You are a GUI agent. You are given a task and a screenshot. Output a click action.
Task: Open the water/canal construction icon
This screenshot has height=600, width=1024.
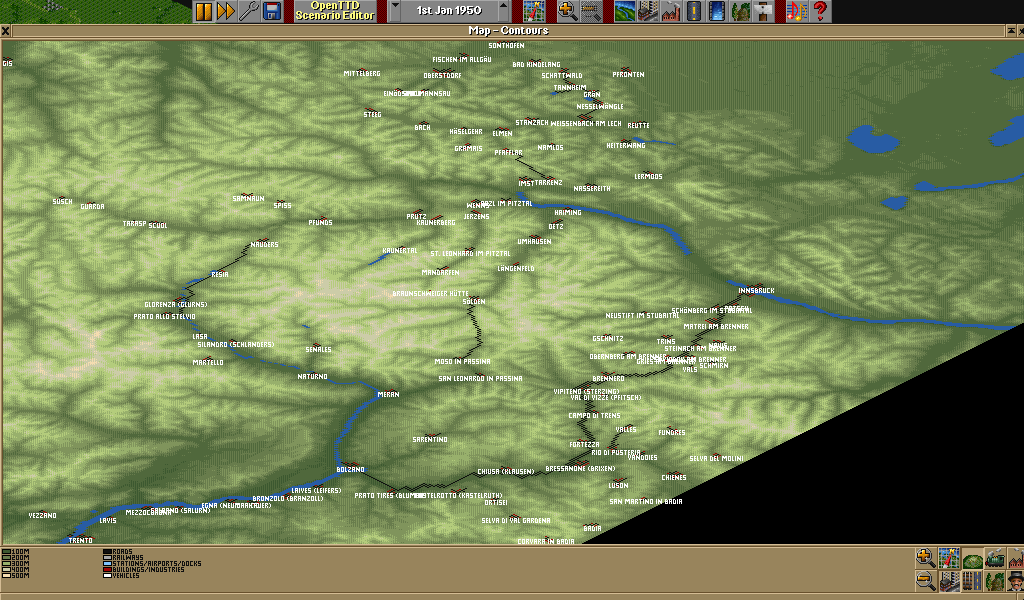[716, 11]
